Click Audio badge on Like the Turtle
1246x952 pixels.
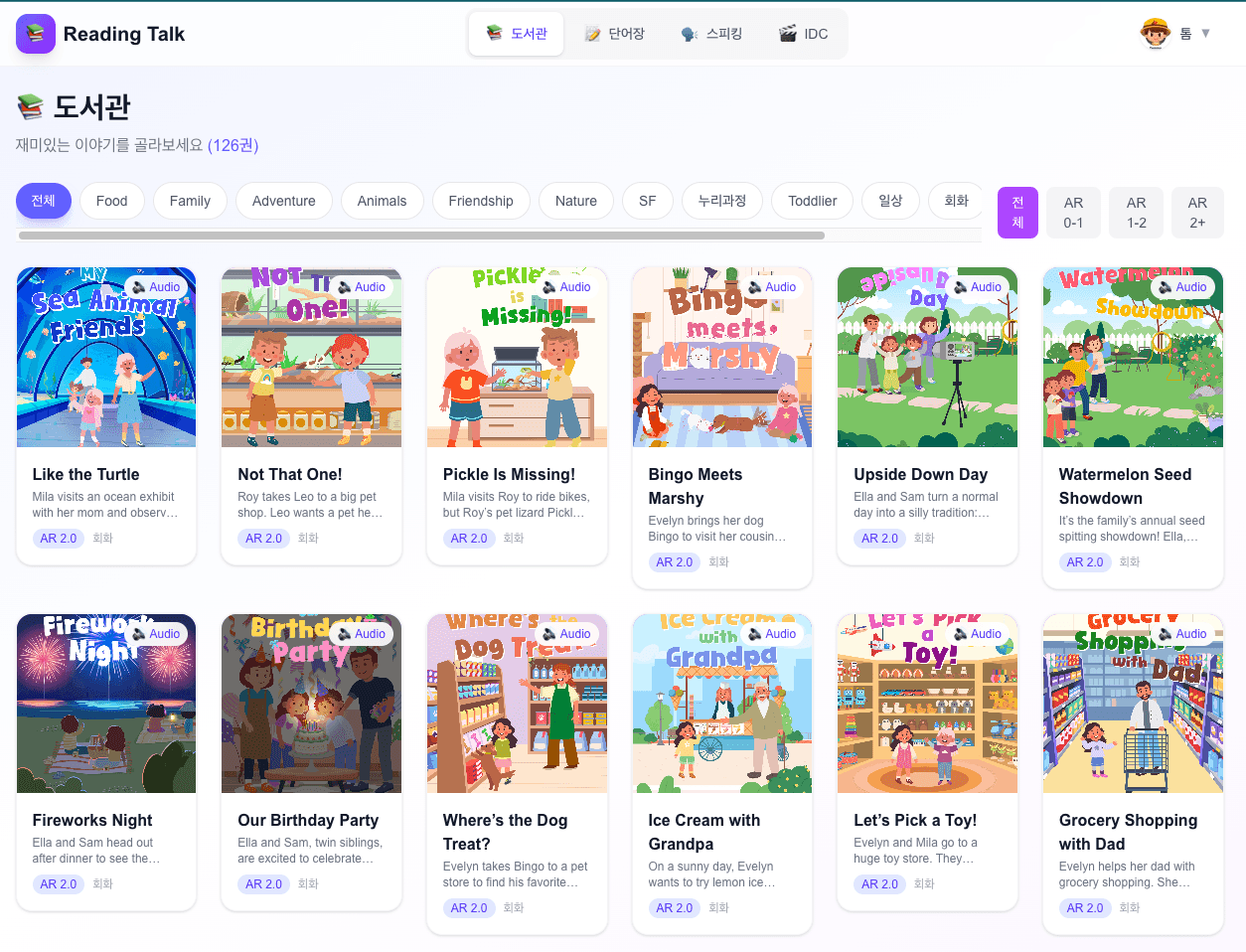156,287
